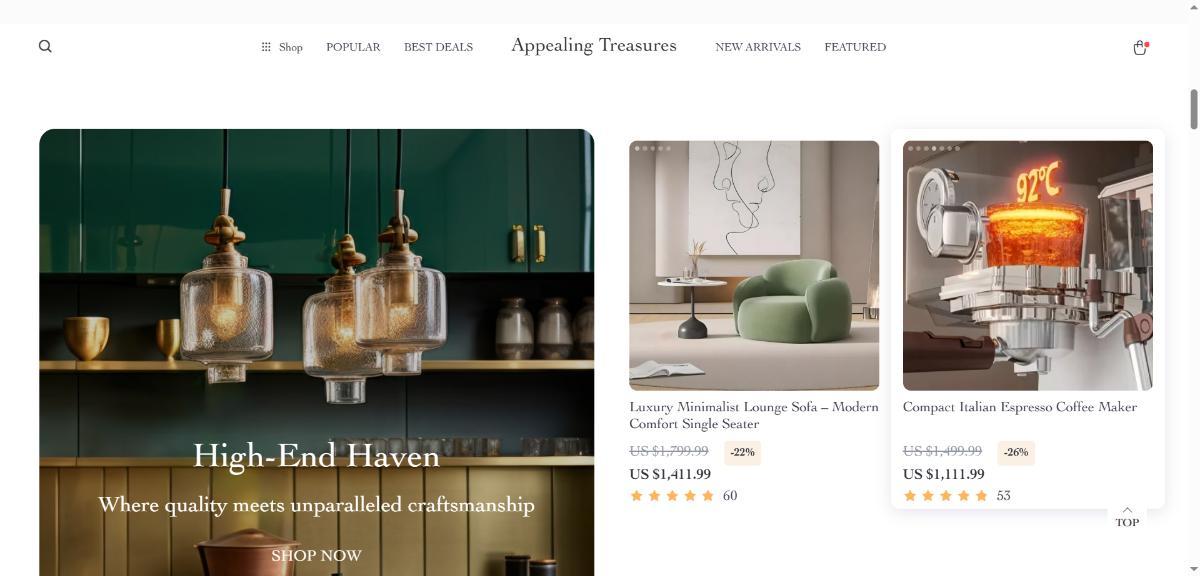Image resolution: width=1200 pixels, height=576 pixels.
Task: Open the FEATURED section
Action: pyautogui.click(x=855, y=47)
